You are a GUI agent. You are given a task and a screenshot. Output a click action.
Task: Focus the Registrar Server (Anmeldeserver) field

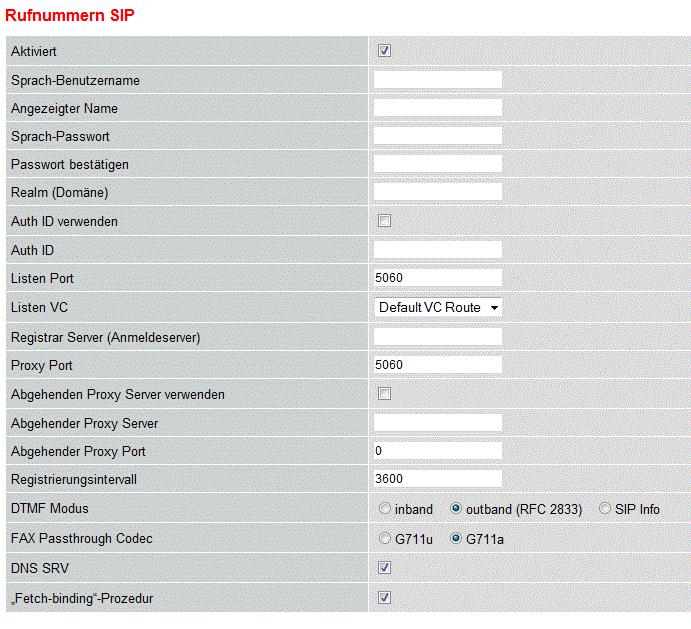tap(437, 337)
